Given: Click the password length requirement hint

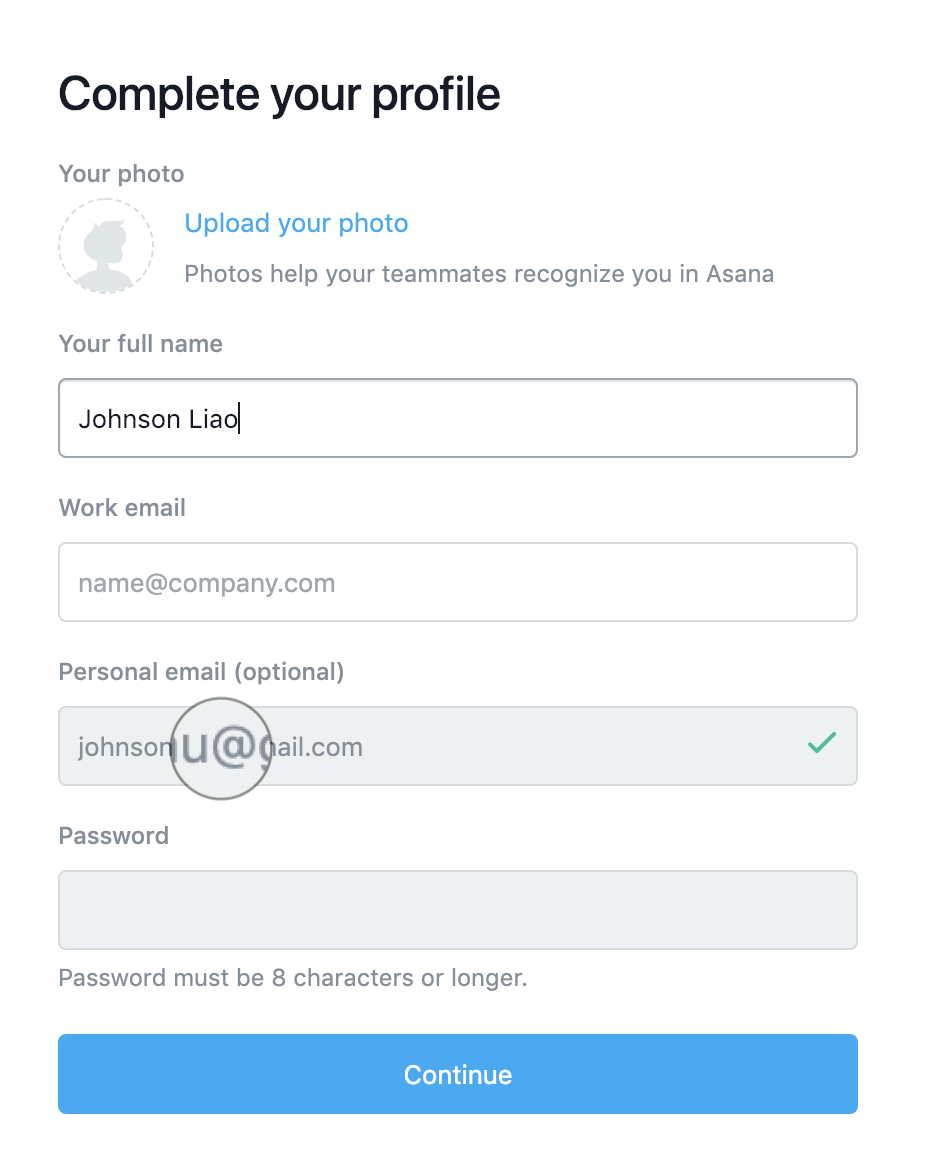Looking at the screenshot, I should (x=293, y=978).
